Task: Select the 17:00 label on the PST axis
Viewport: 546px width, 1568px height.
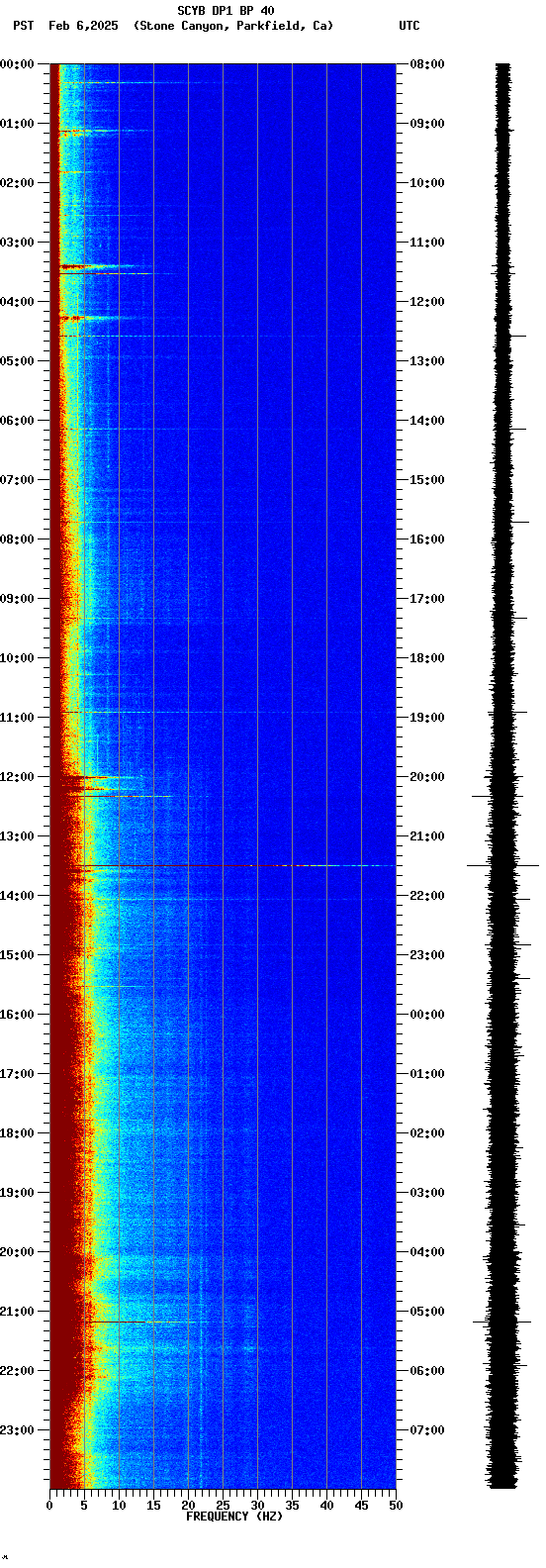Action: click(18, 1074)
